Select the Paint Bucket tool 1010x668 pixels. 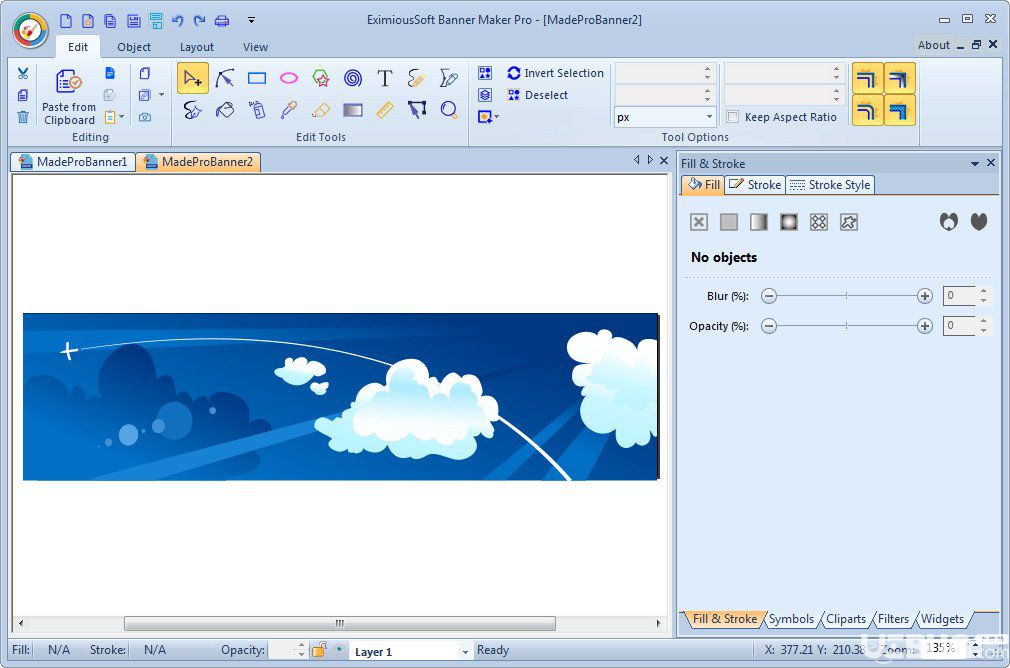[224, 110]
